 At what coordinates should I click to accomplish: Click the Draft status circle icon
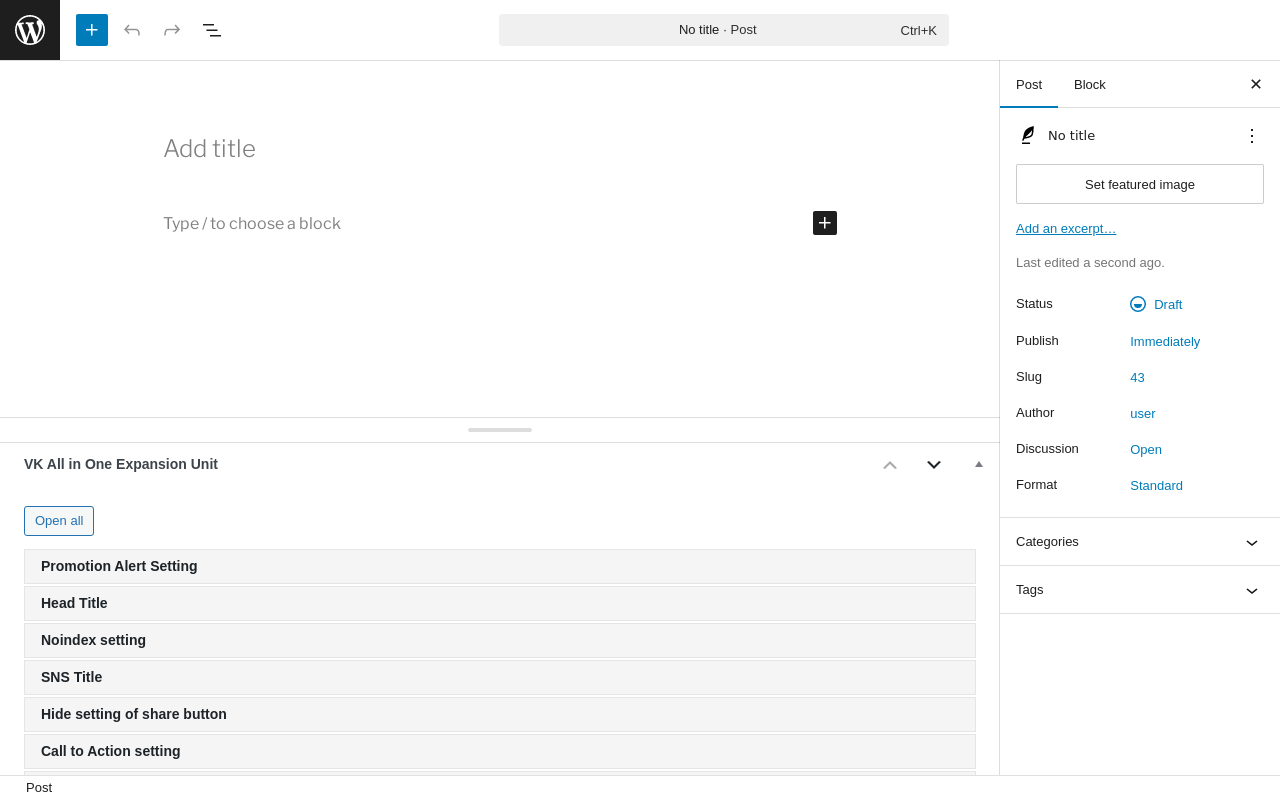pyautogui.click(x=1138, y=304)
